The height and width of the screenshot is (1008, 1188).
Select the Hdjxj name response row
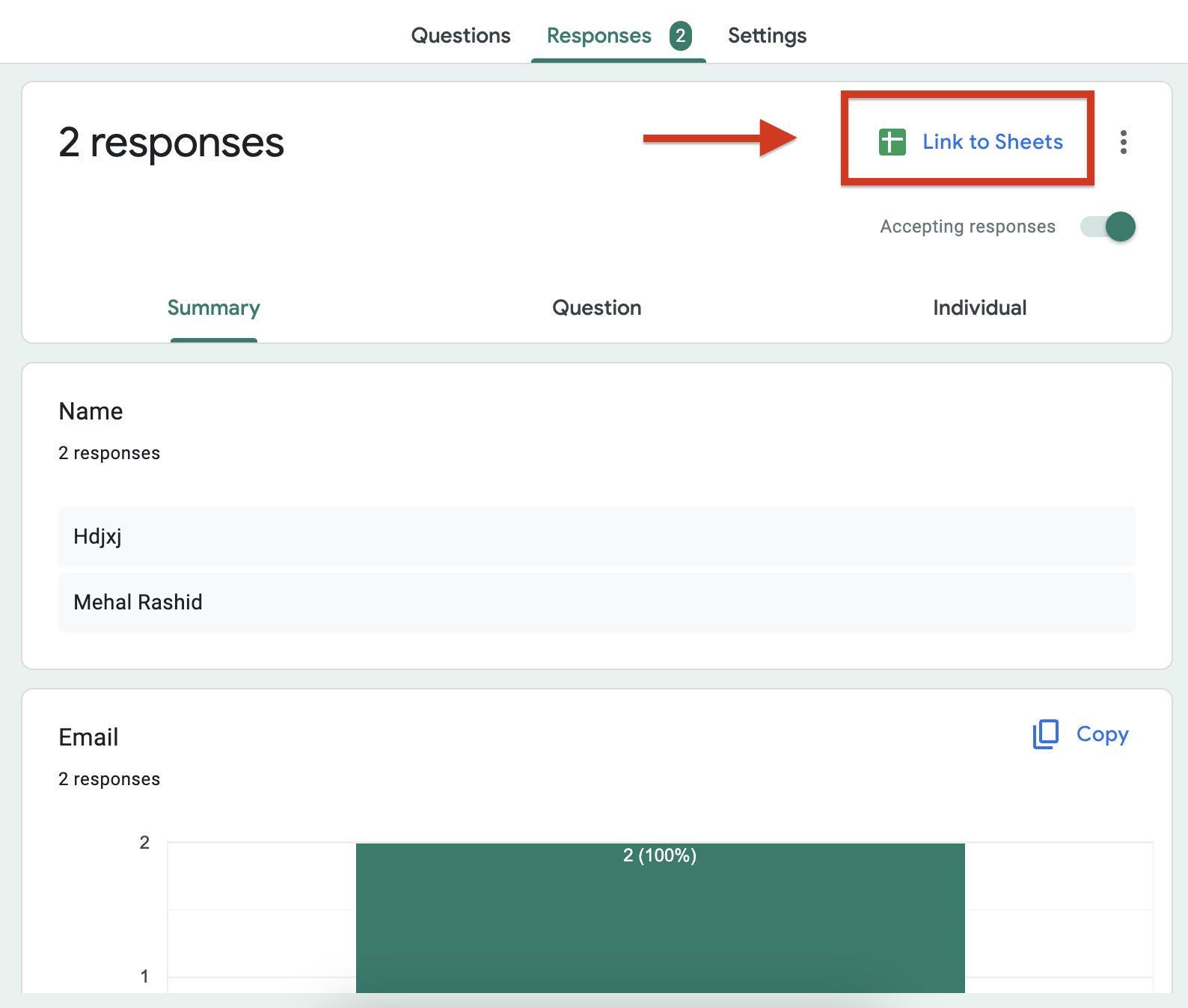point(596,537)
